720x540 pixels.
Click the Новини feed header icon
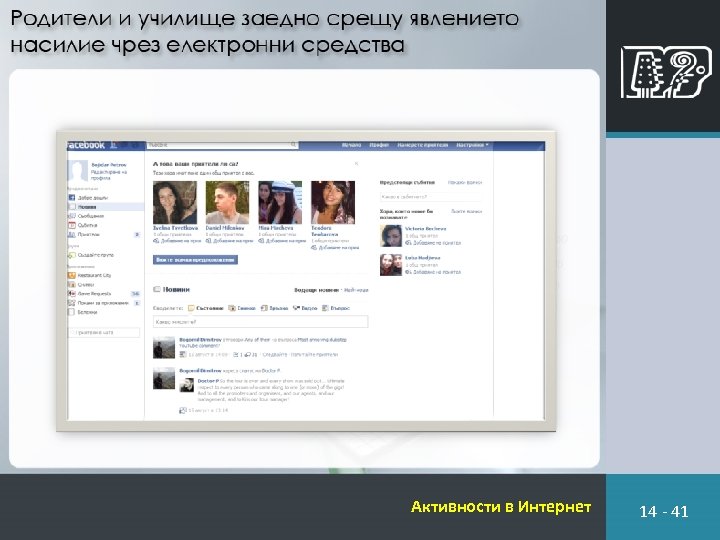157,289
